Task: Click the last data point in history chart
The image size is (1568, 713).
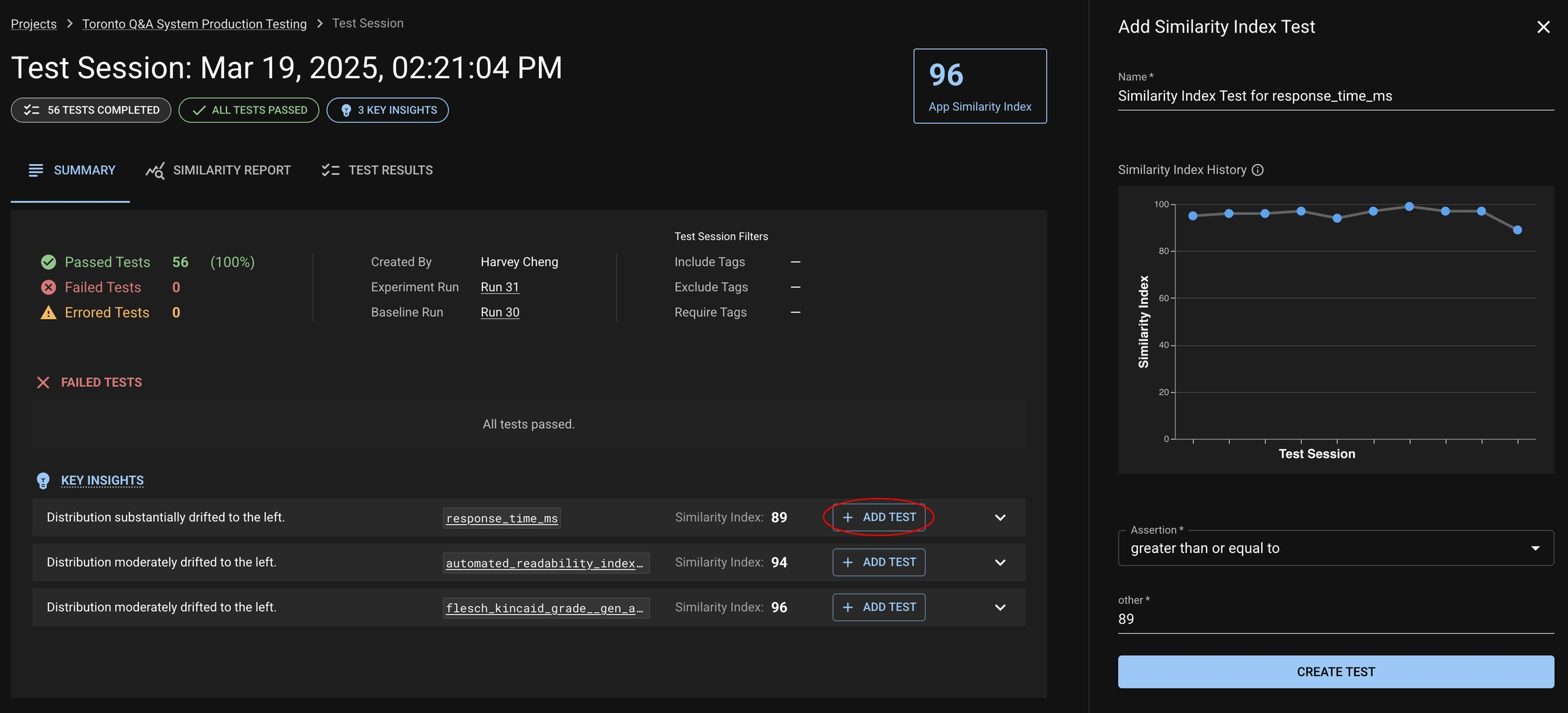Action: tap(1517, 230)
